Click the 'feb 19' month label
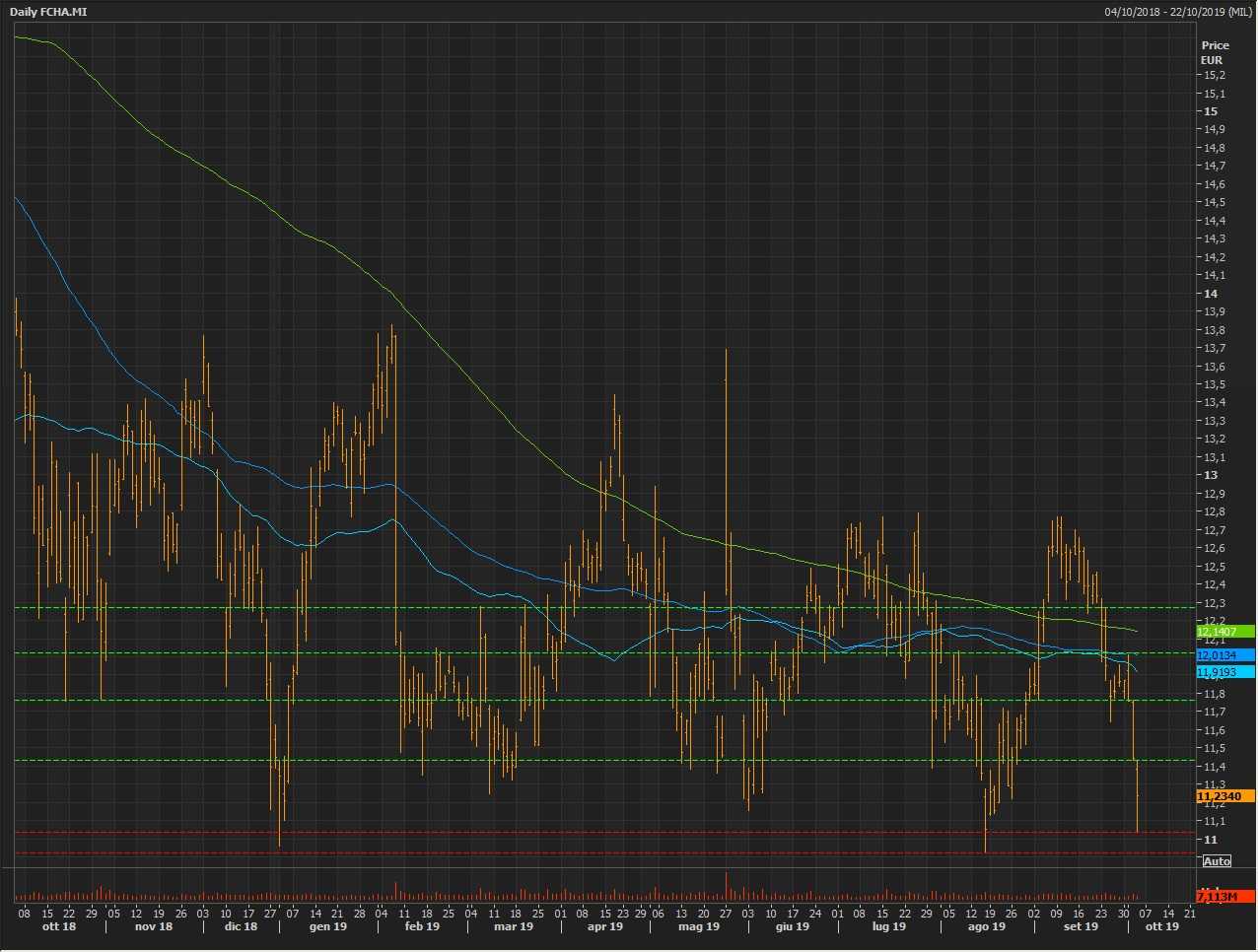 click(422, 926)
